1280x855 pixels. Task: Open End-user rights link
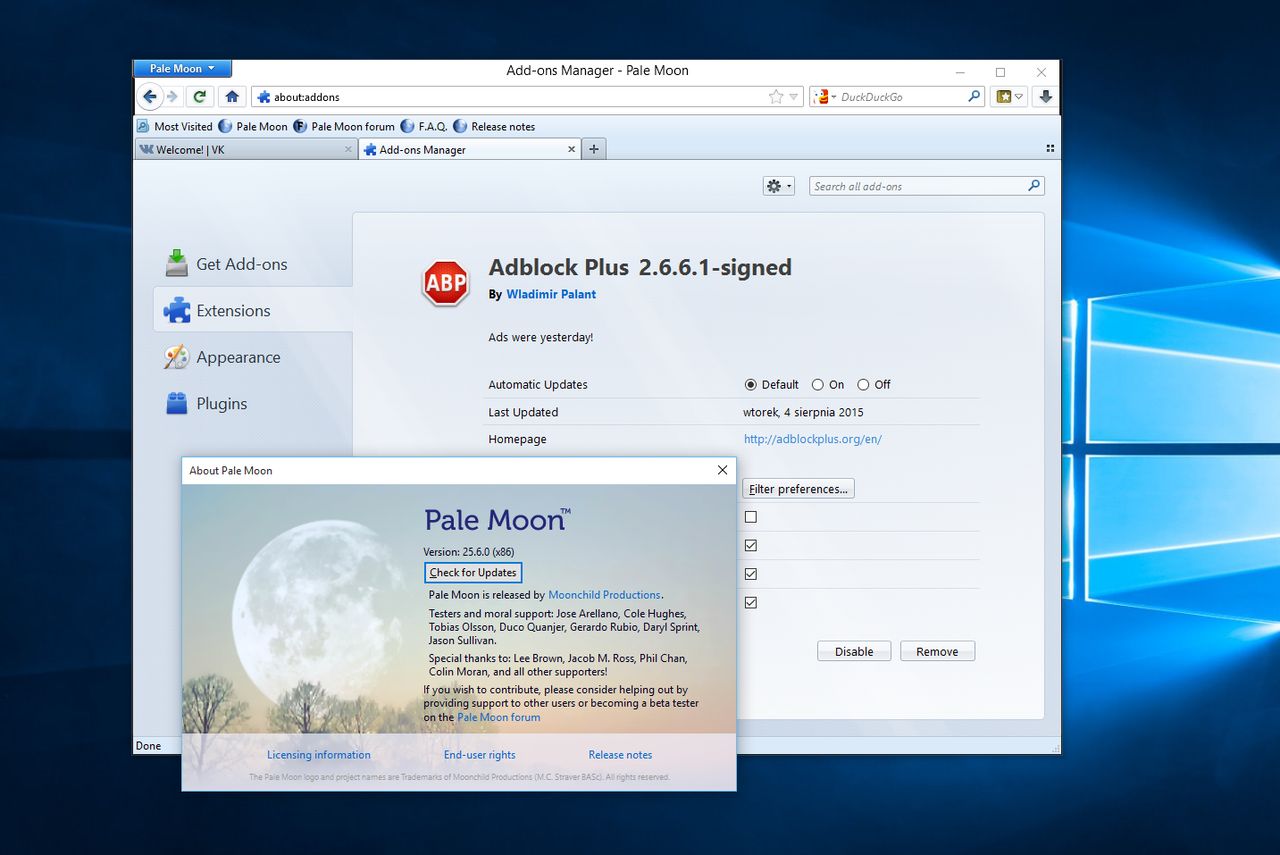(480, 755)
